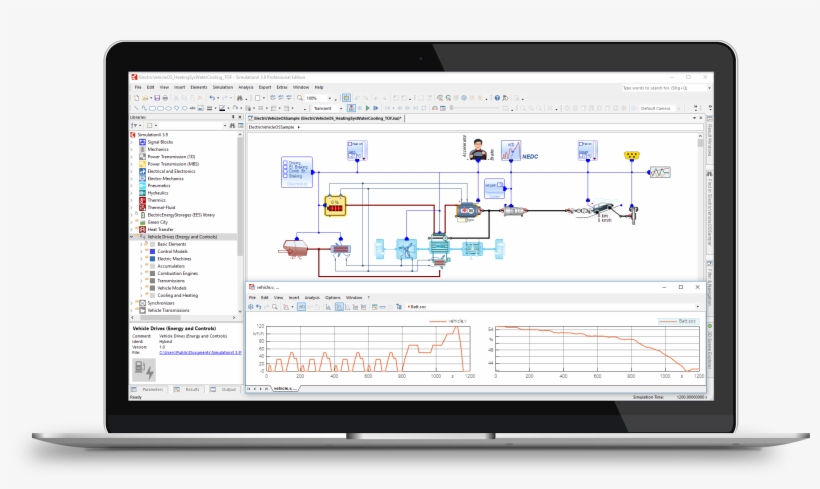Collapse Vehicle Drives (Energy and Controls)
This screenshot has height=489, width=820.
132,237
